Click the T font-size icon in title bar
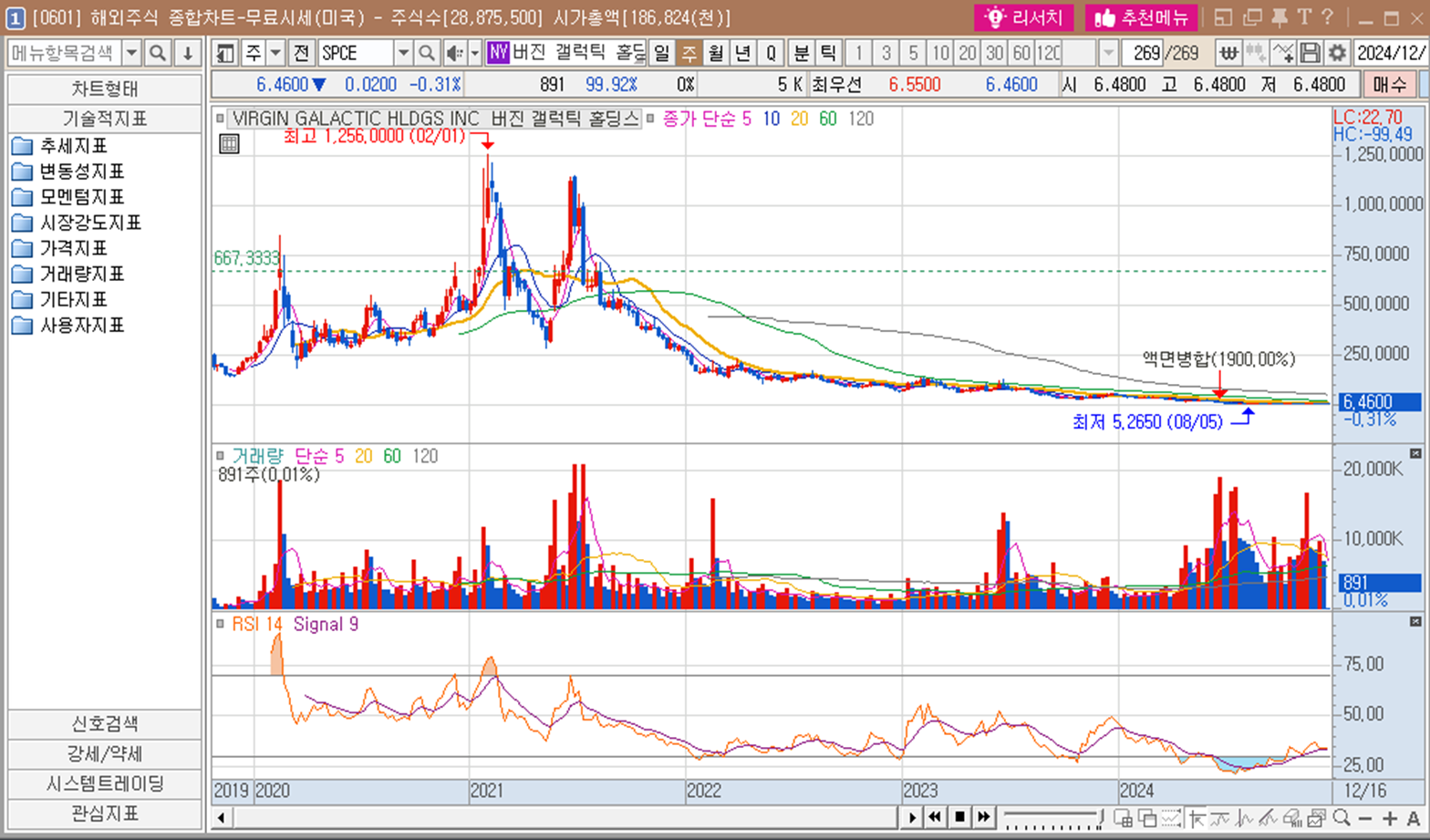This screenshot has height=840, width=1430. pos(1304,17)
